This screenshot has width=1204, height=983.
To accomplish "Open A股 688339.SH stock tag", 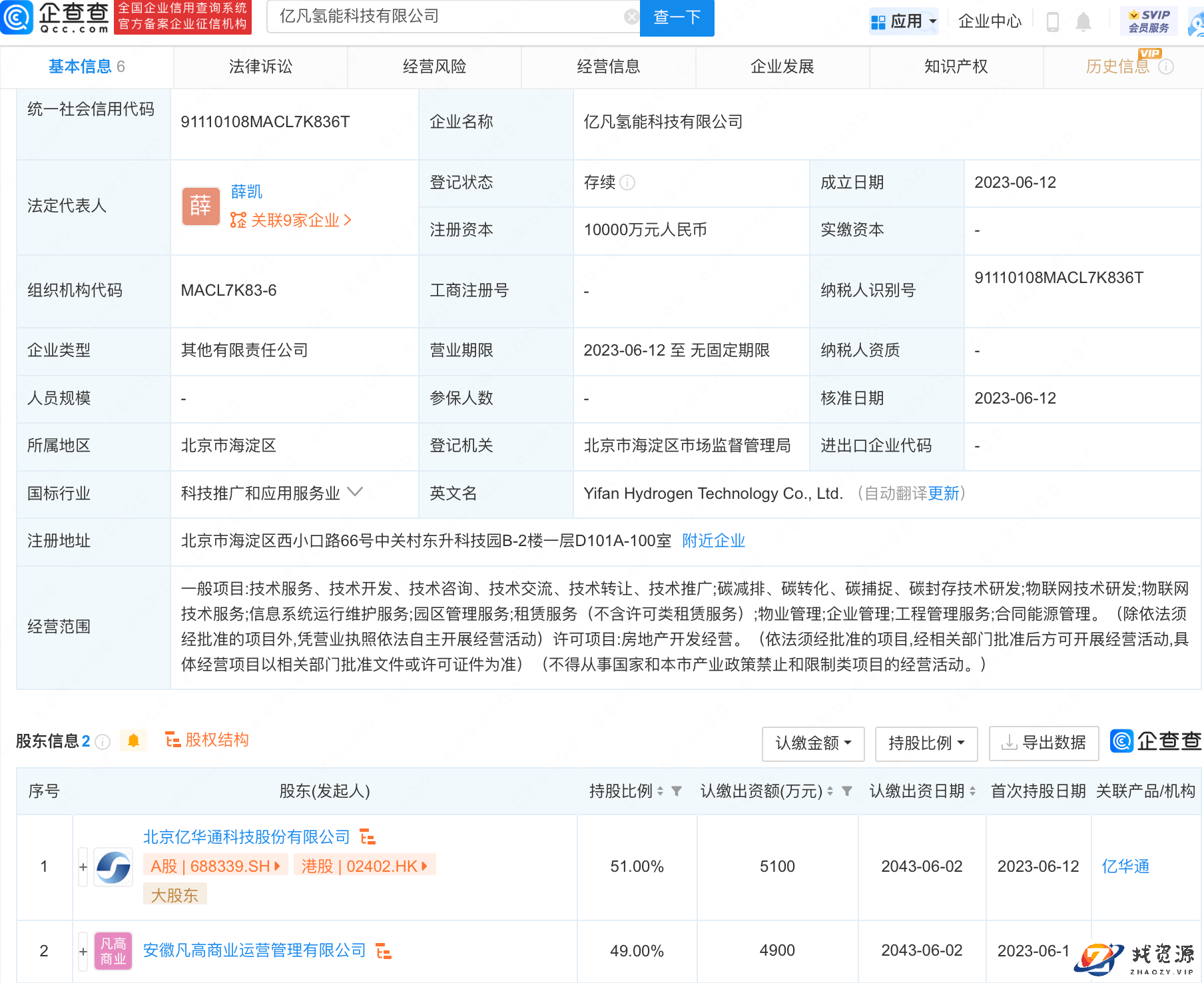I will click(216, 866).
